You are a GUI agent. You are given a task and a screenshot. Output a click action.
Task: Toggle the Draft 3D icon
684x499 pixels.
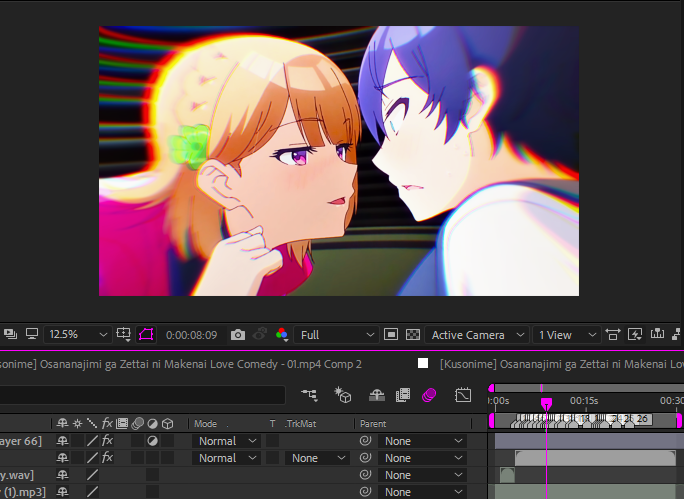343,395
